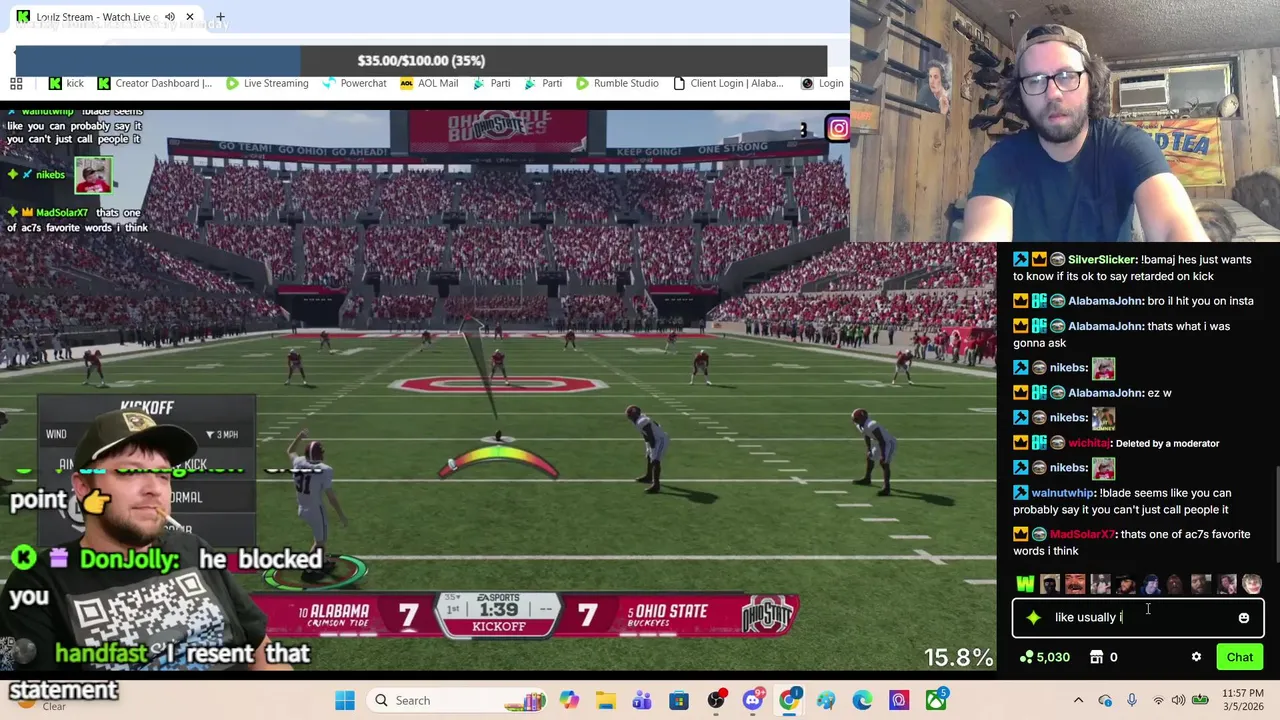Open Microsoft Edge from taskbar
The width and height of the screenshot is (1280, 720).
pyautogui.click(x=862, y=700)
